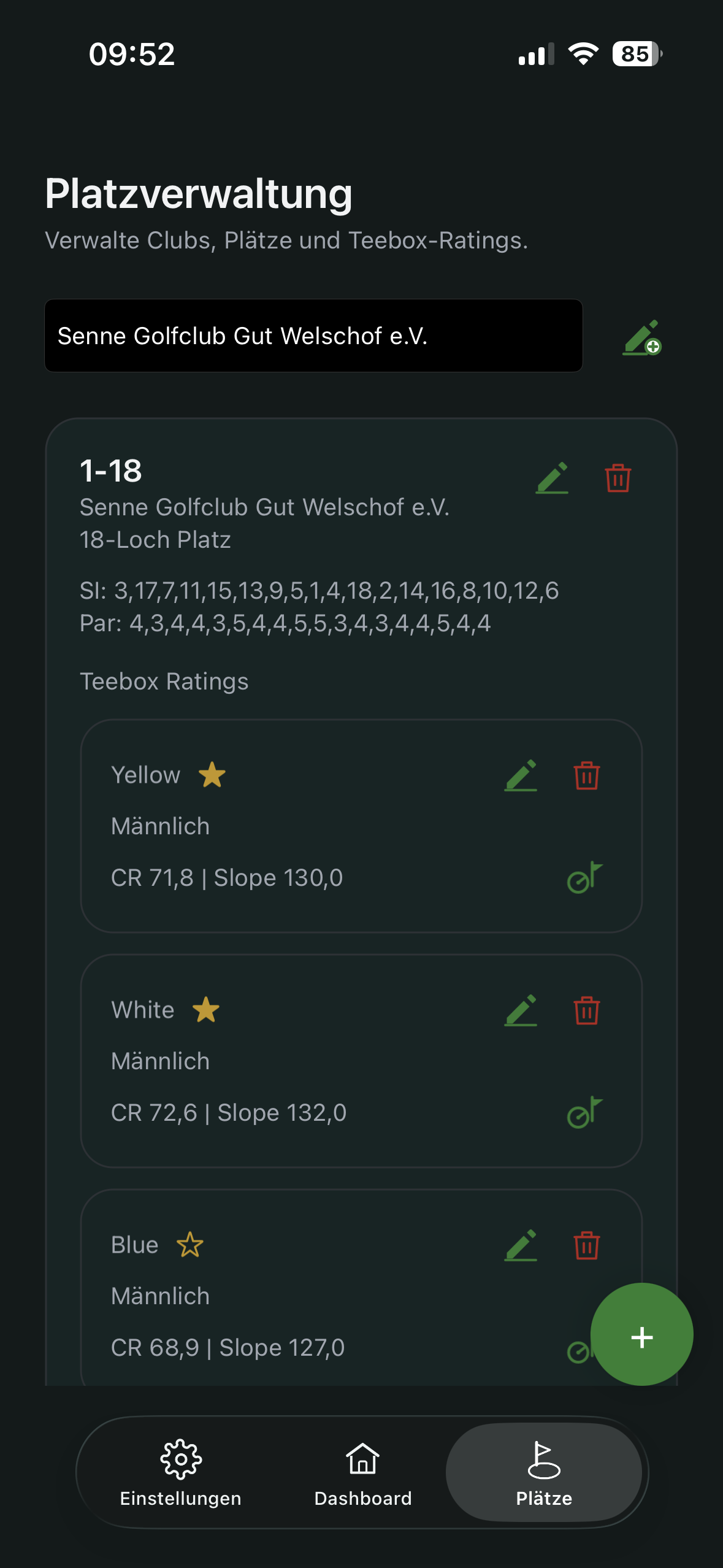Edit the Yellow teebox rating
The width and height of the screenshot is (723, 1568).
click(x=521, y=775)
